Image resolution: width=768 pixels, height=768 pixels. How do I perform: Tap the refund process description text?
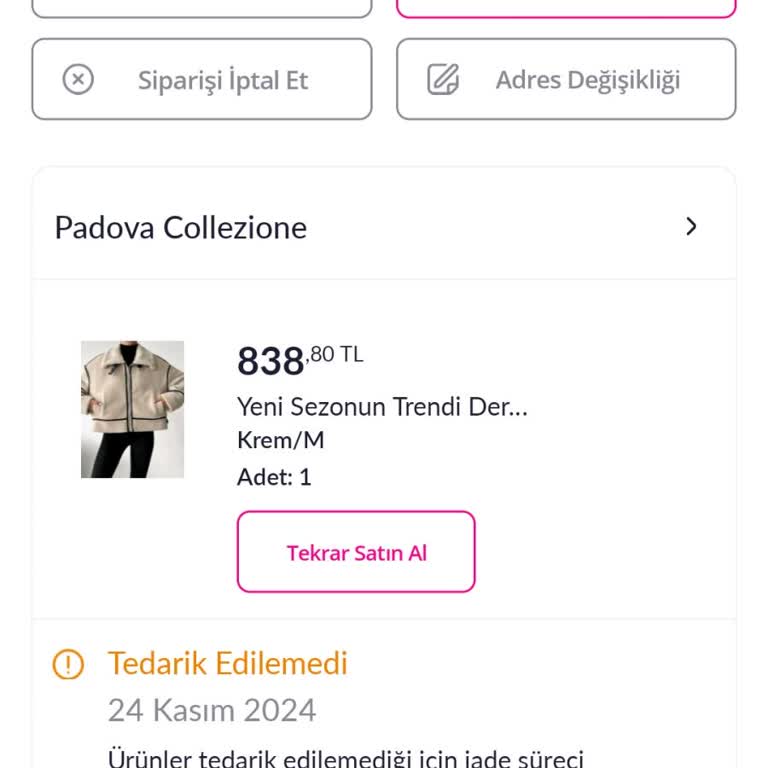(345, 757)
